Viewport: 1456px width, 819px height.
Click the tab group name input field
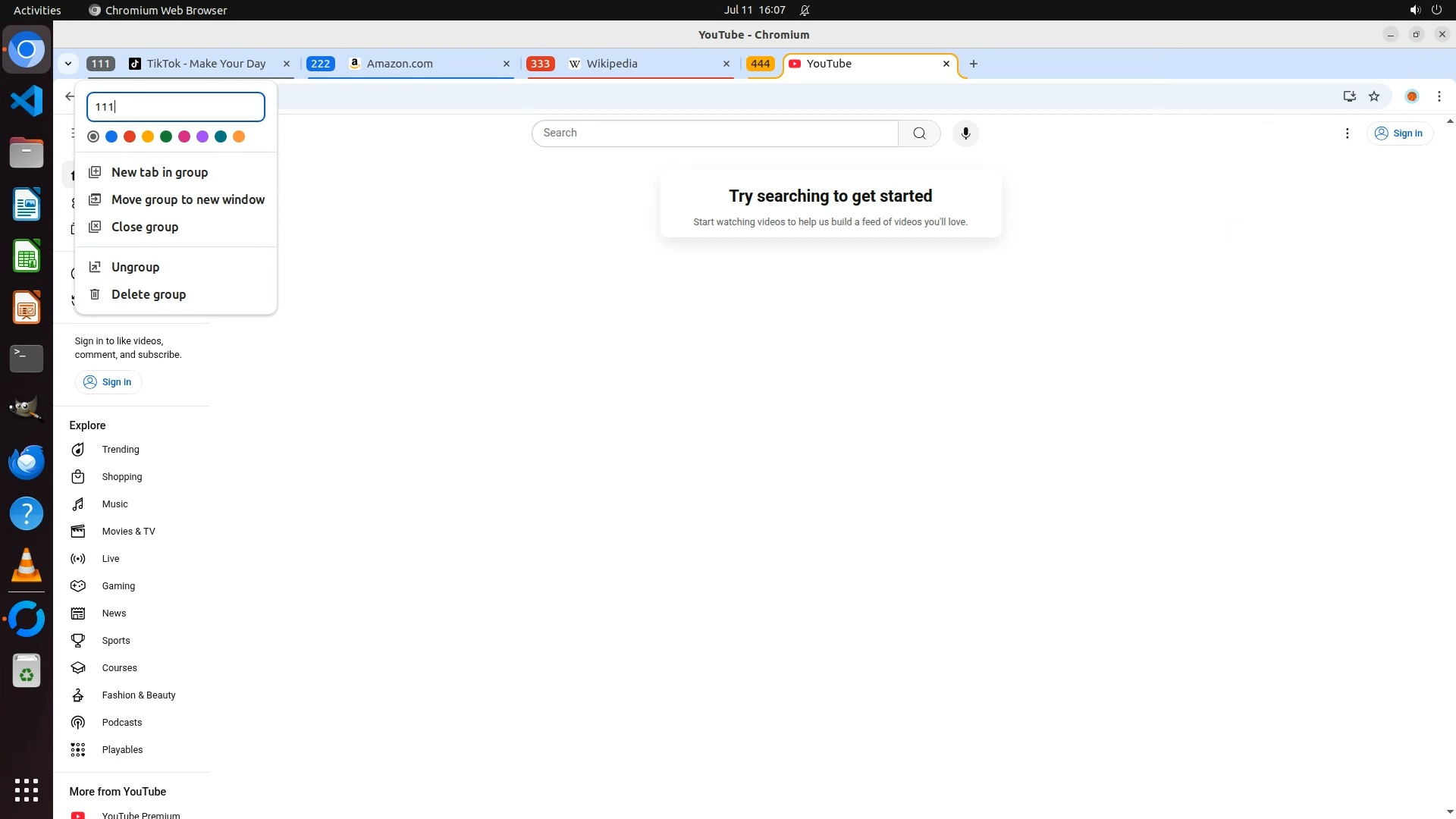pos(176,107)
